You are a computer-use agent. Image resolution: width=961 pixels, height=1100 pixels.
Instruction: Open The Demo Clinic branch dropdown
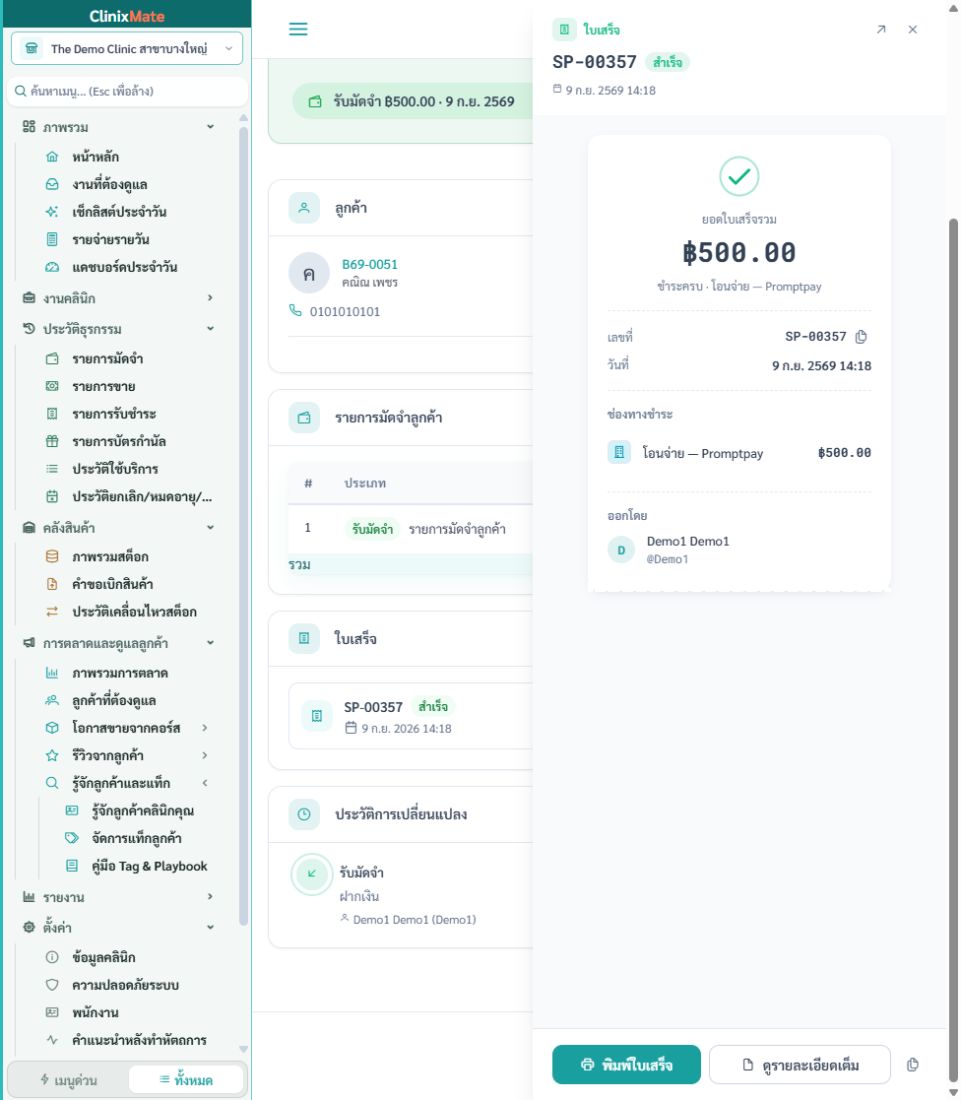click(127, 48)
